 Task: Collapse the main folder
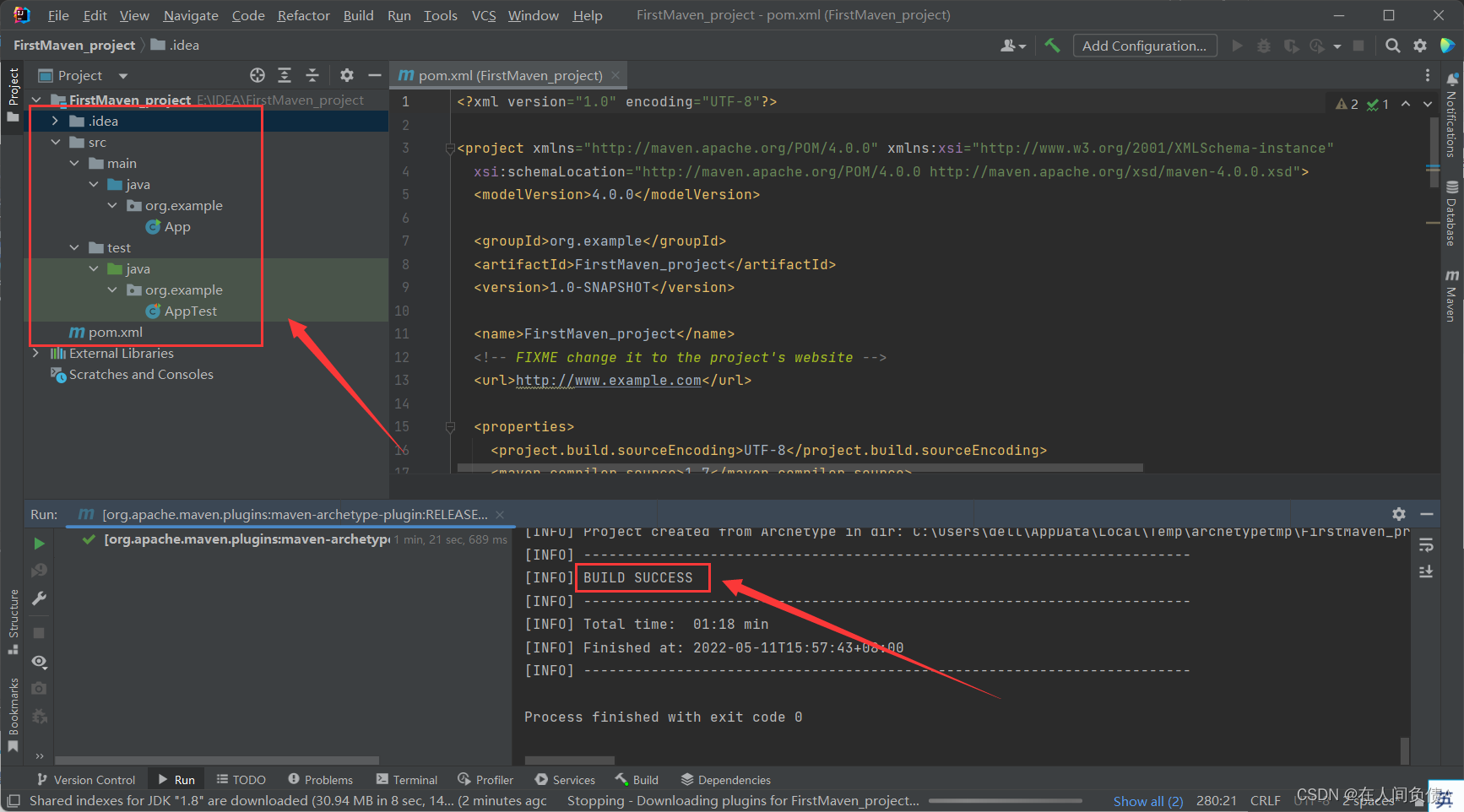(x=74, y=163)
